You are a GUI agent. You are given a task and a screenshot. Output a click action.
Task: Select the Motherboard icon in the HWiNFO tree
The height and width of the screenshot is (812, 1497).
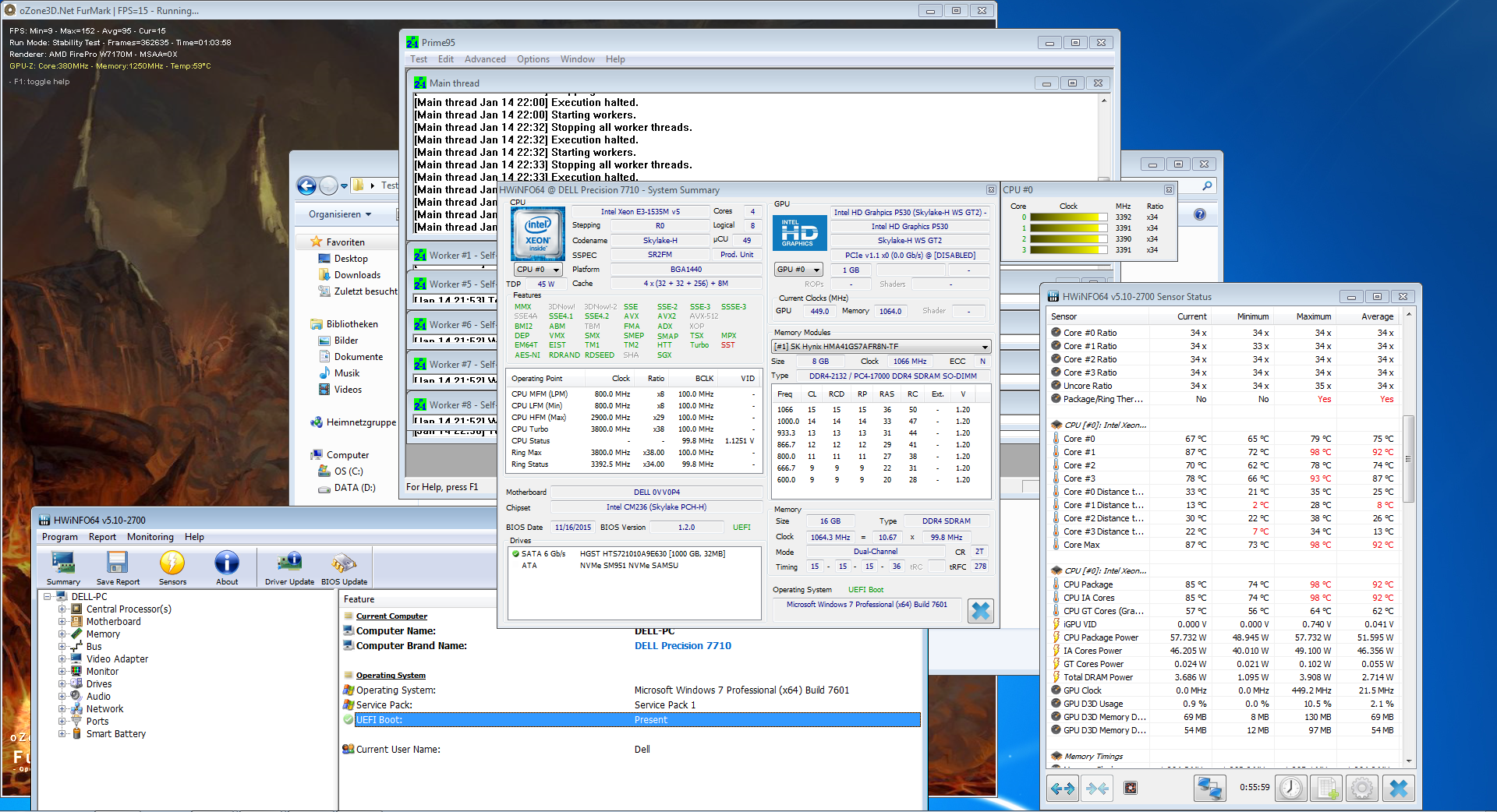(76, 622)
